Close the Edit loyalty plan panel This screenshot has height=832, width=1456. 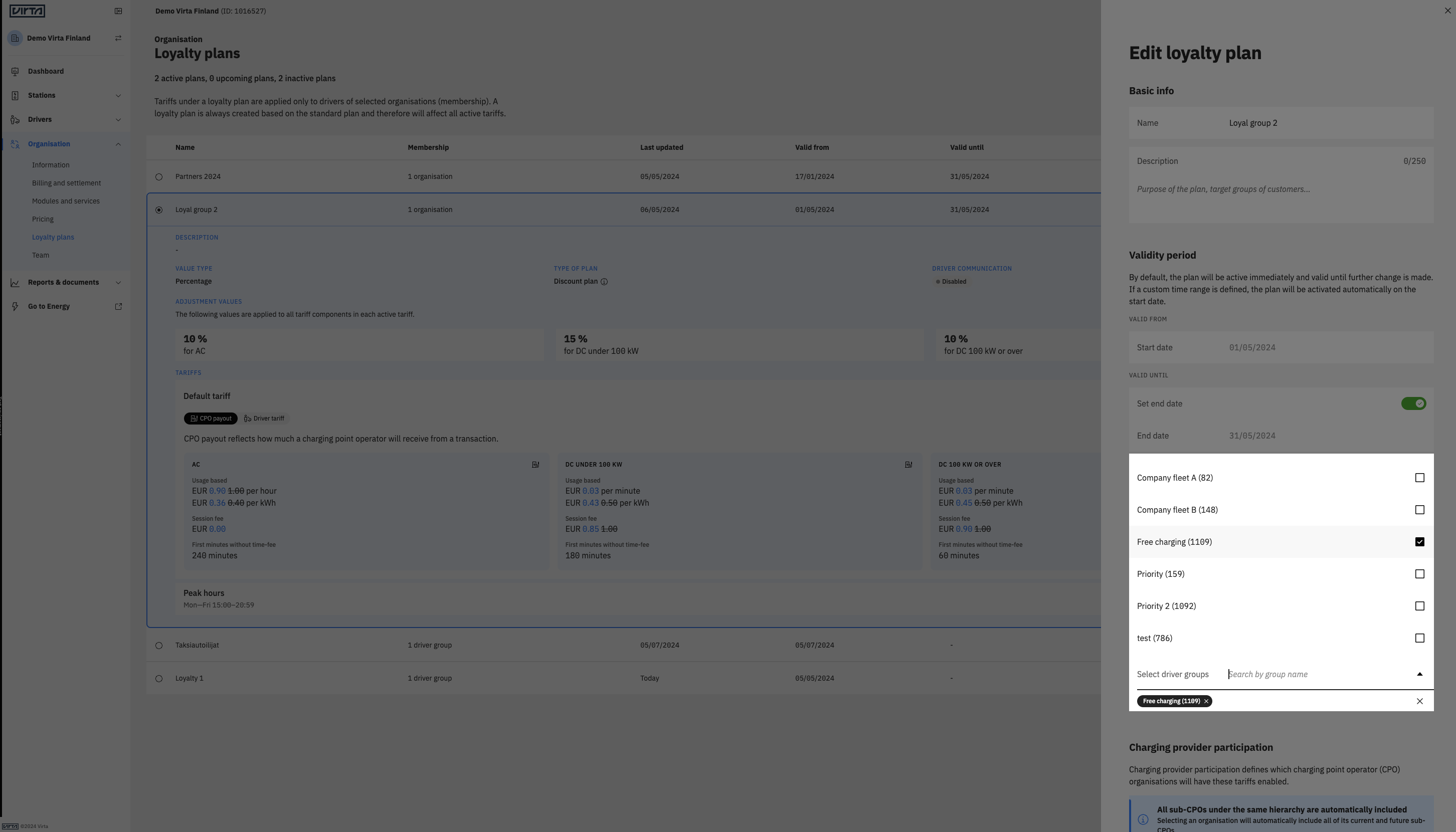[1447, 11]
